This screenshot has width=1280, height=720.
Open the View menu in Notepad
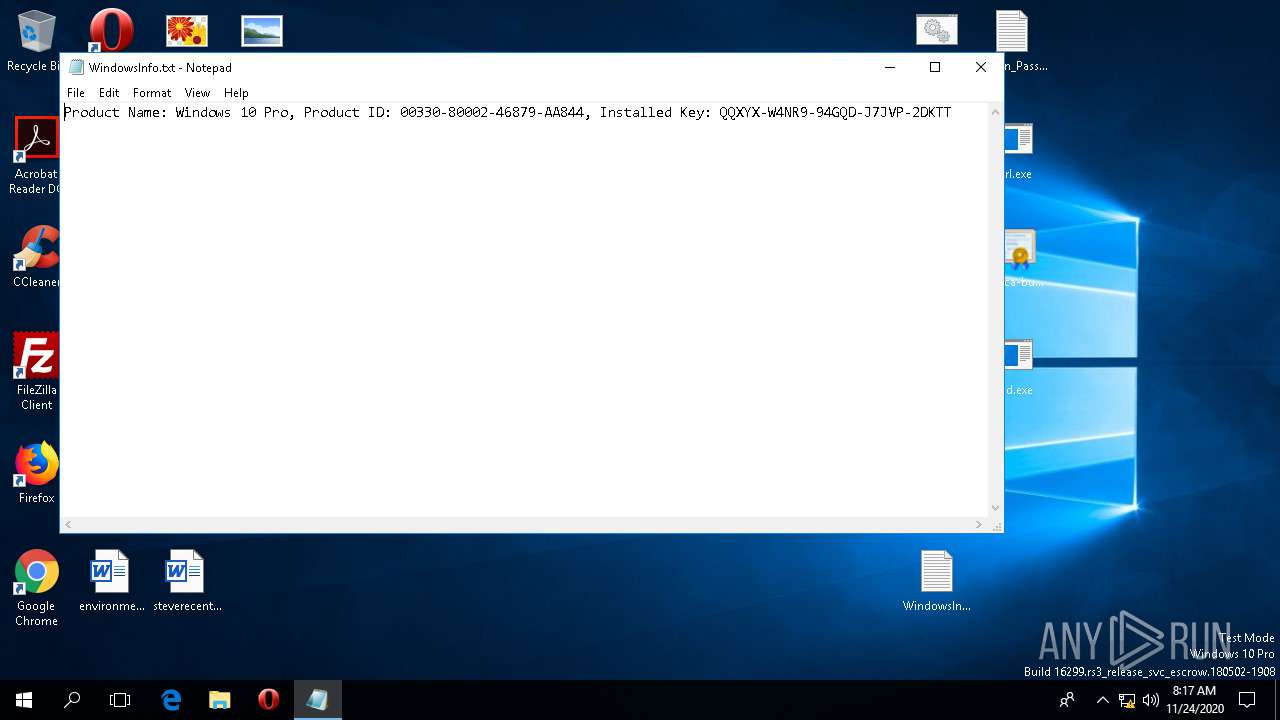click(197, 93)
